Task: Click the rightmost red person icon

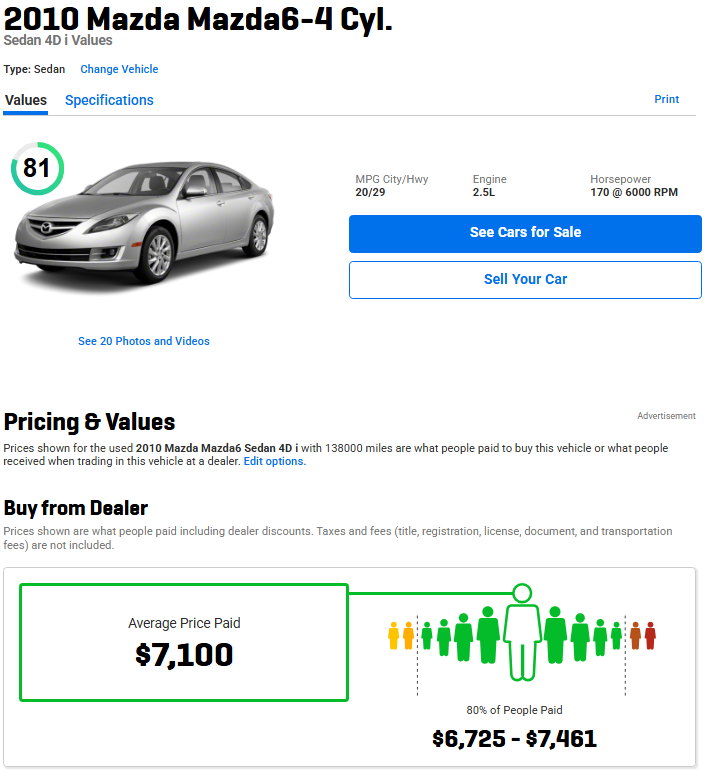Action: pyautogui.click(x=650, y=635)
